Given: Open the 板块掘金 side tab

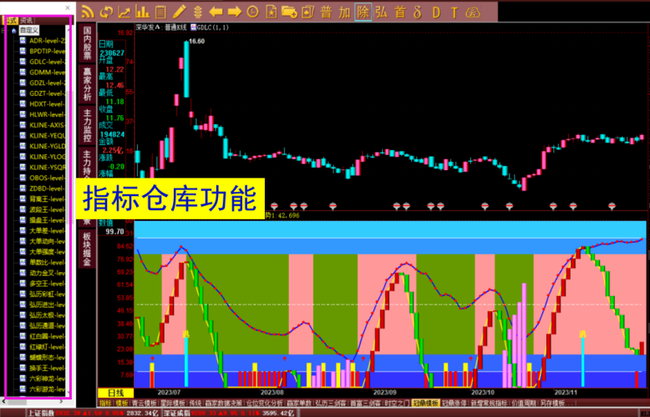Looking at the screenshot, I should [x=87, y=249].
